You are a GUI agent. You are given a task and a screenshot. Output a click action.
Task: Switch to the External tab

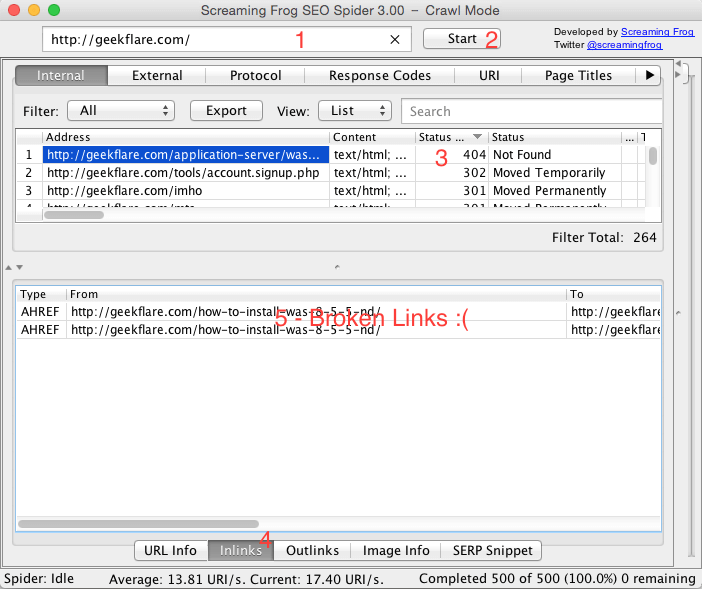[x=157, y=75]
